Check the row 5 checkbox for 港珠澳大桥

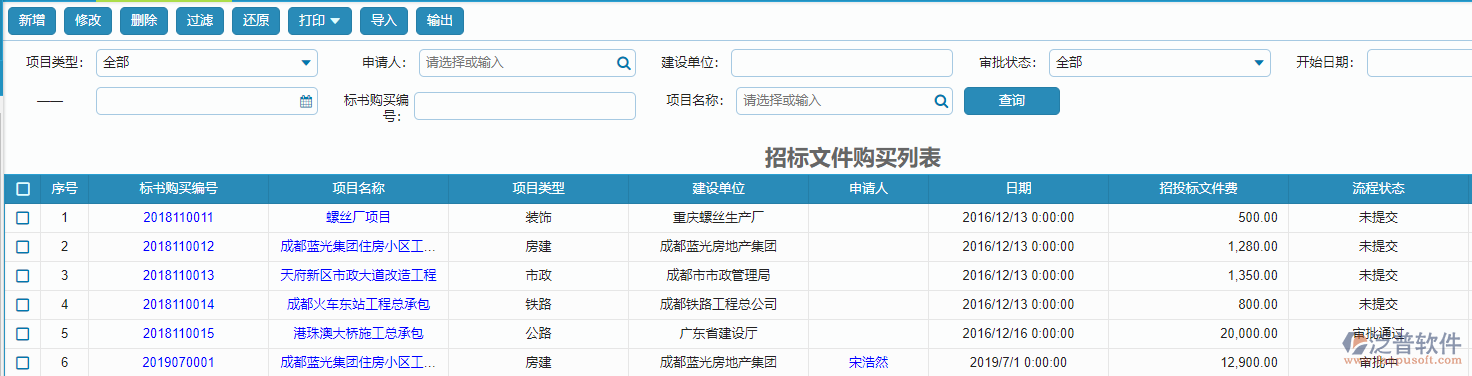pos(23,333)
